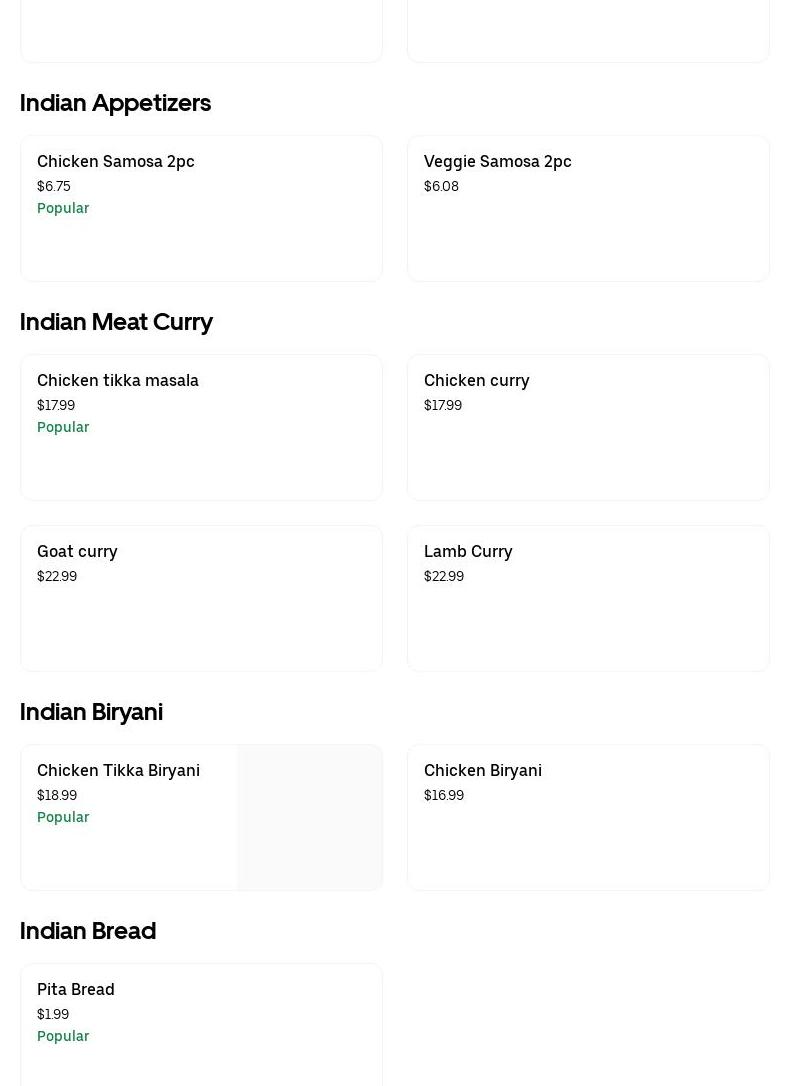The image size is (804, 1086).
Task: Click the Popular tag under Chicken Samosa
Action: 63,208
